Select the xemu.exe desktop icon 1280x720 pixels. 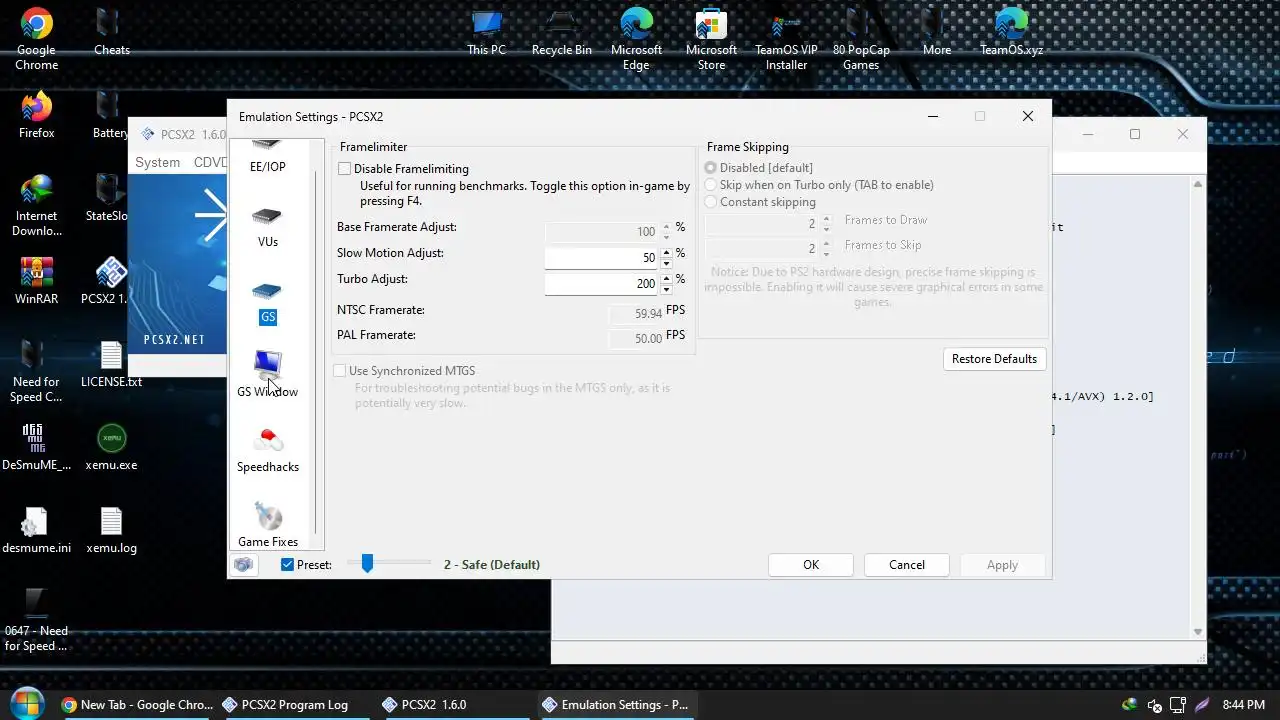[x=111, y=447]
